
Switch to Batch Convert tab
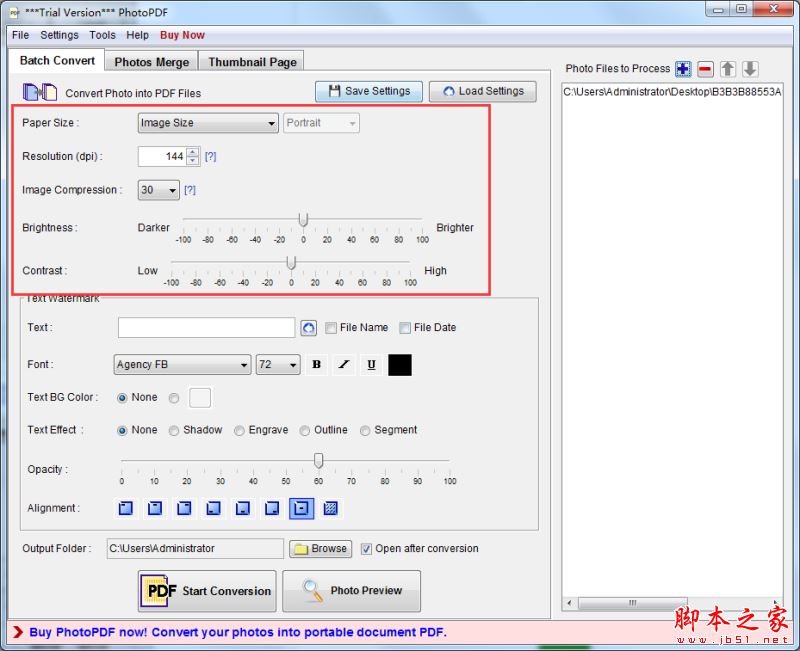[x=57, y=61]
